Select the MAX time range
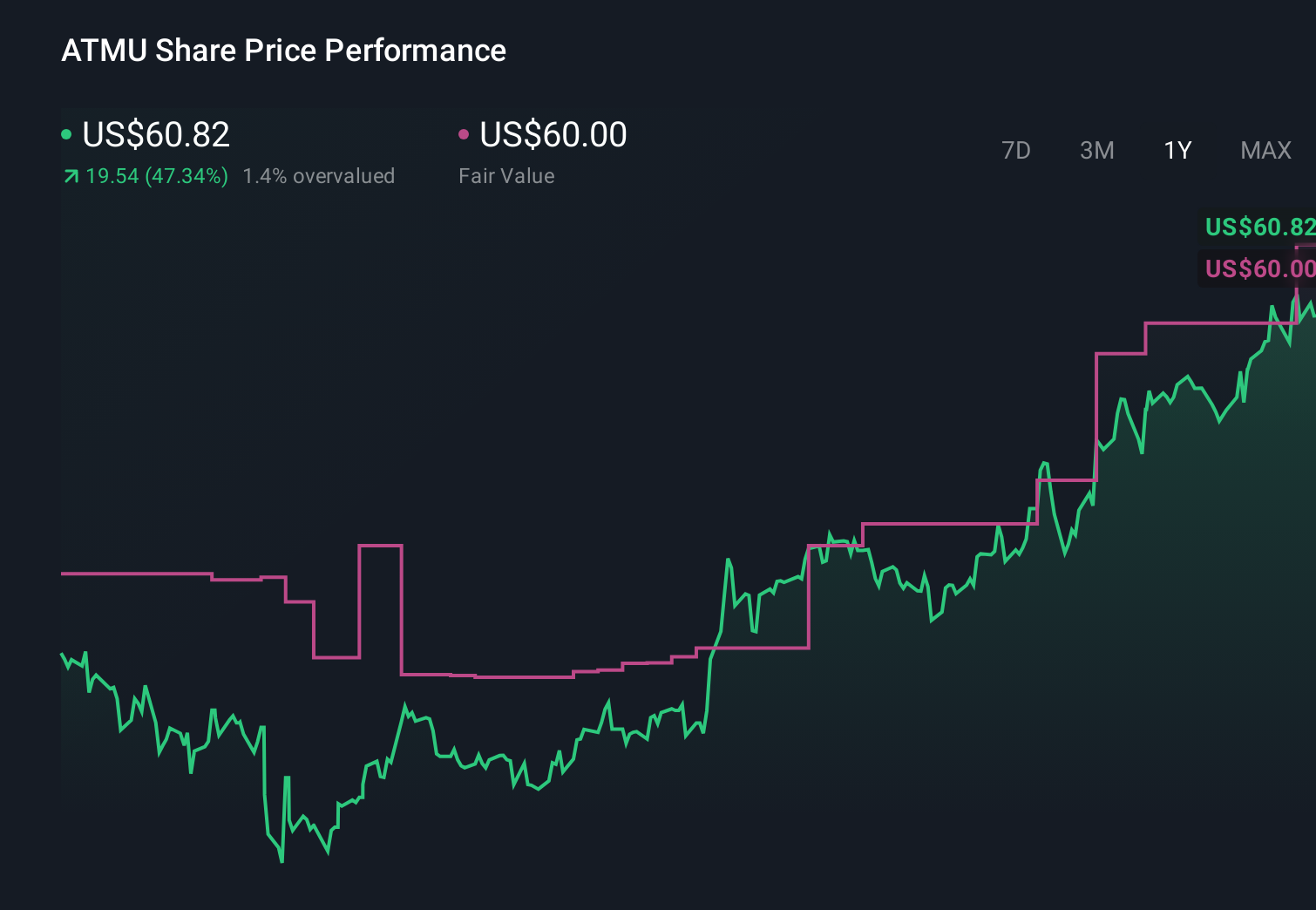The width and height of the screenshot is (1316, 910). coord(1265,150)
